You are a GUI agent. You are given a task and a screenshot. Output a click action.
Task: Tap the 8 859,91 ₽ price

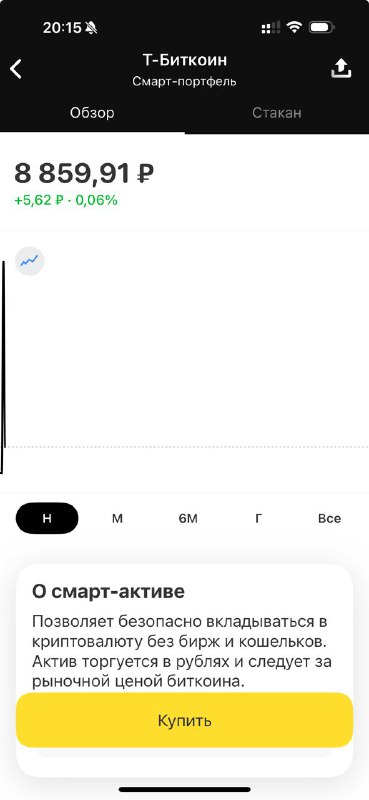(x=84, y=173)
